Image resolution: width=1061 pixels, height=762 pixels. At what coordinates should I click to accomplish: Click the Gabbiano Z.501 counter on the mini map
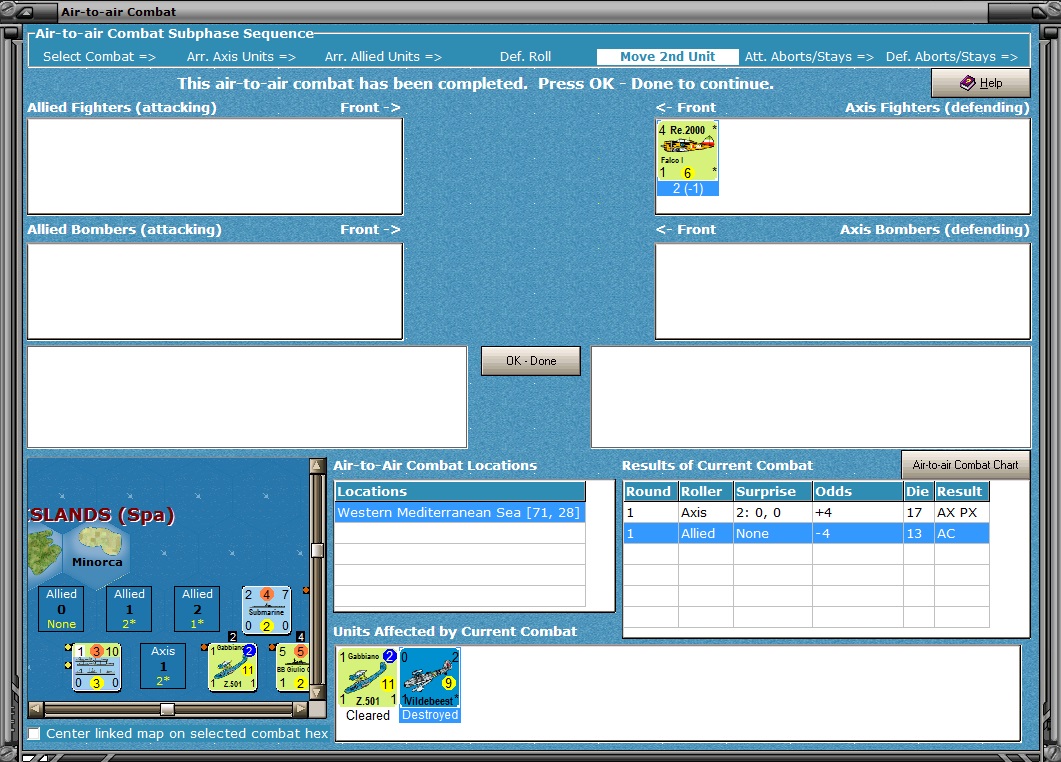point(232,667)
